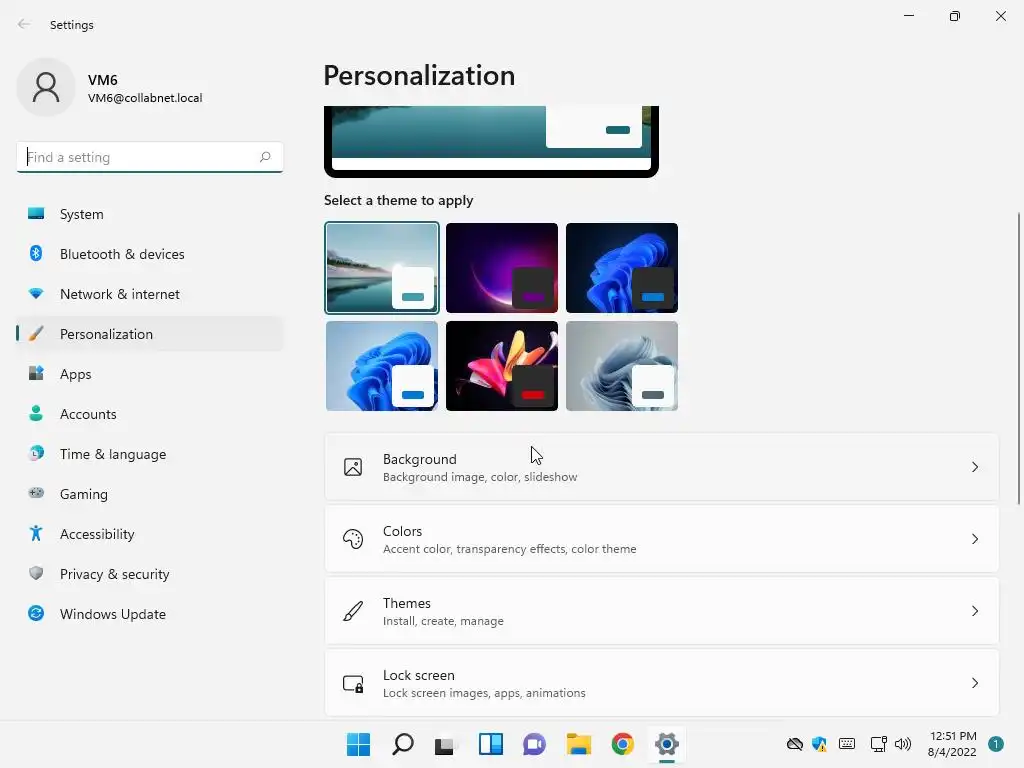
Task: Click the search magnifier in Find a setting
Action: [x=264, y=157]
